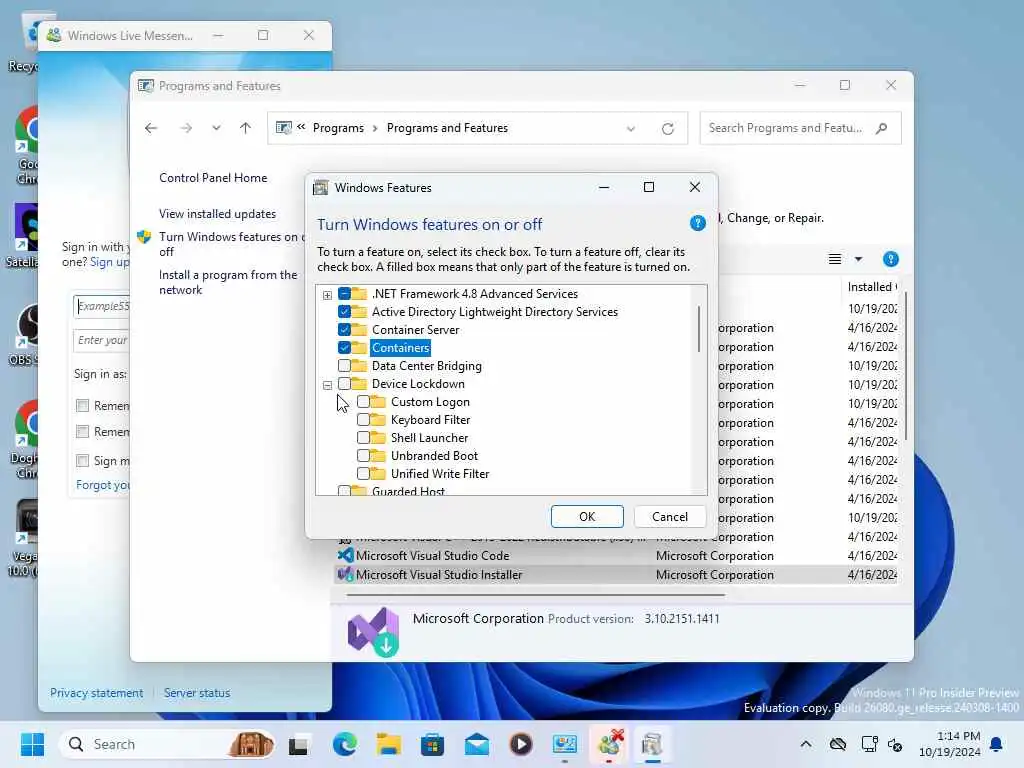
Task: Open the media player taskbar icon
Action: (x=520, y=744)
